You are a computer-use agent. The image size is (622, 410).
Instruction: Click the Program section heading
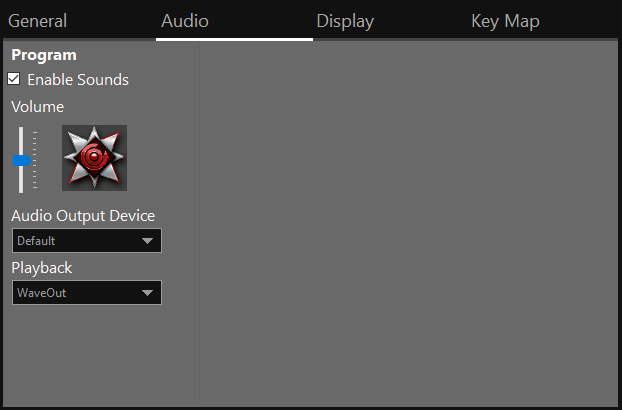pos(44,56)
